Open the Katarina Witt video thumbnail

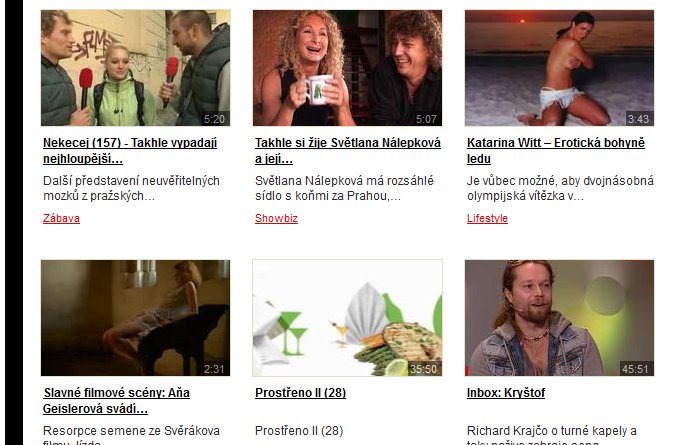click(x=559, y=68)
